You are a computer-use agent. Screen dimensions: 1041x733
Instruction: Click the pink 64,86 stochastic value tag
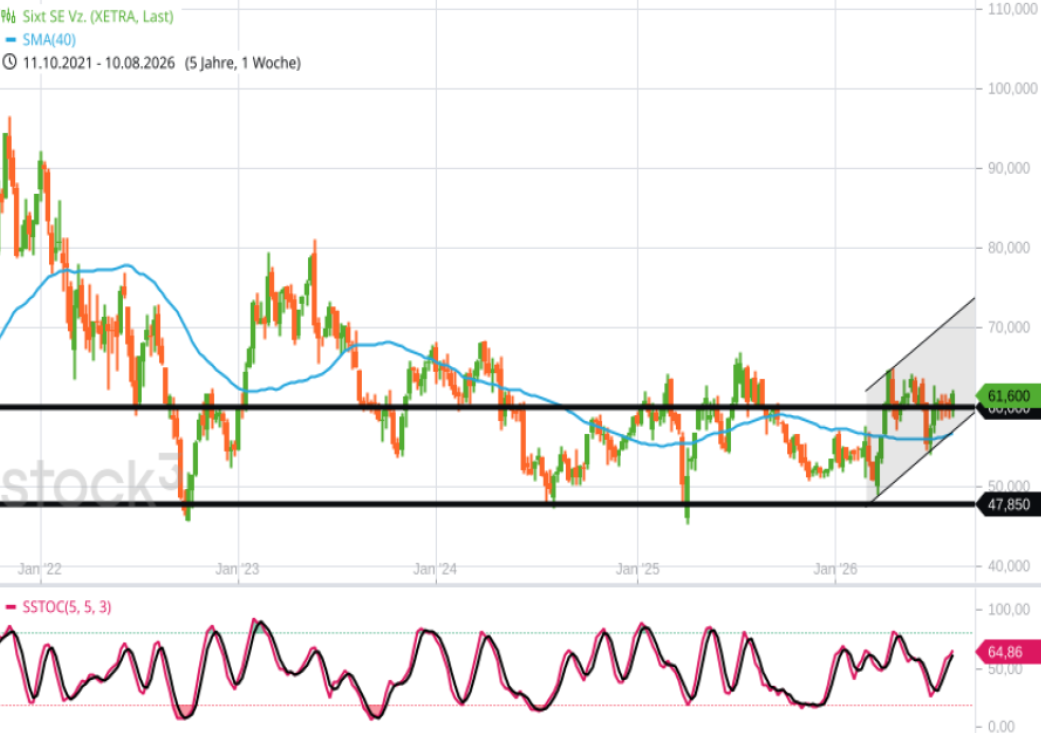click(1008, 652)
